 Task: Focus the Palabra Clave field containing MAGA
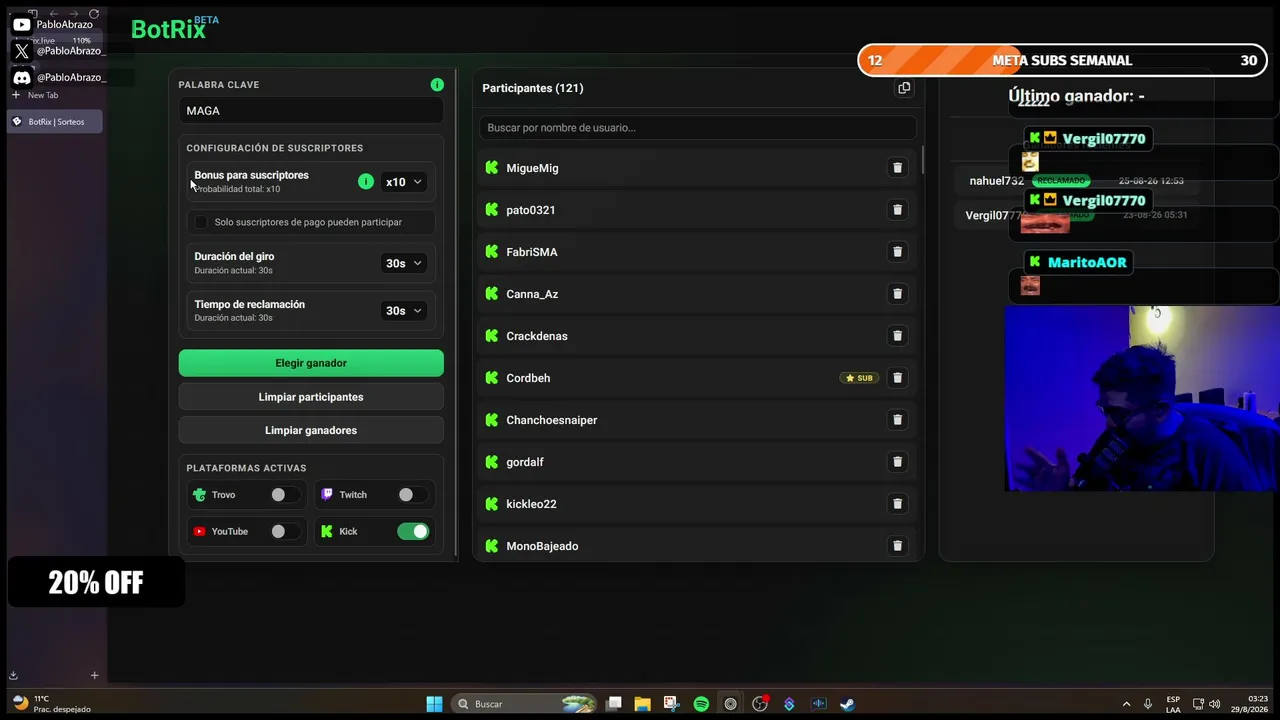[311, 111]
